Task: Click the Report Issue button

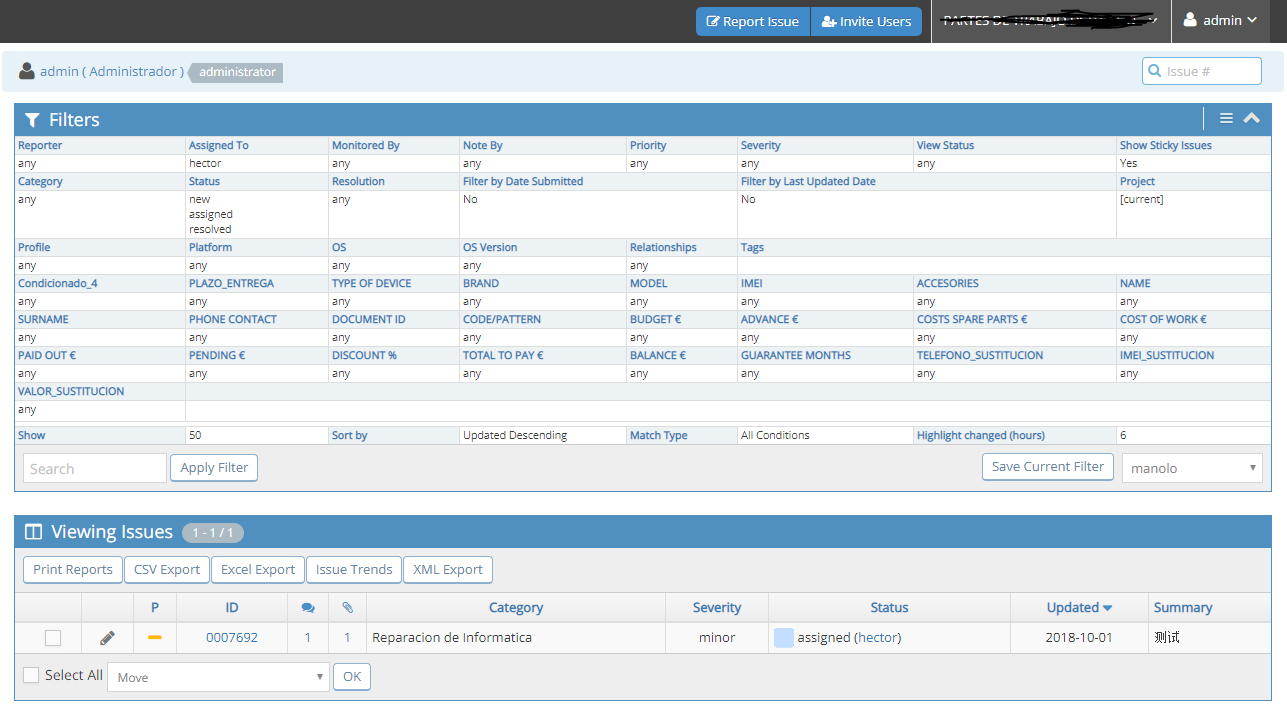Action: pyautogui.click(x=752, y=22)
